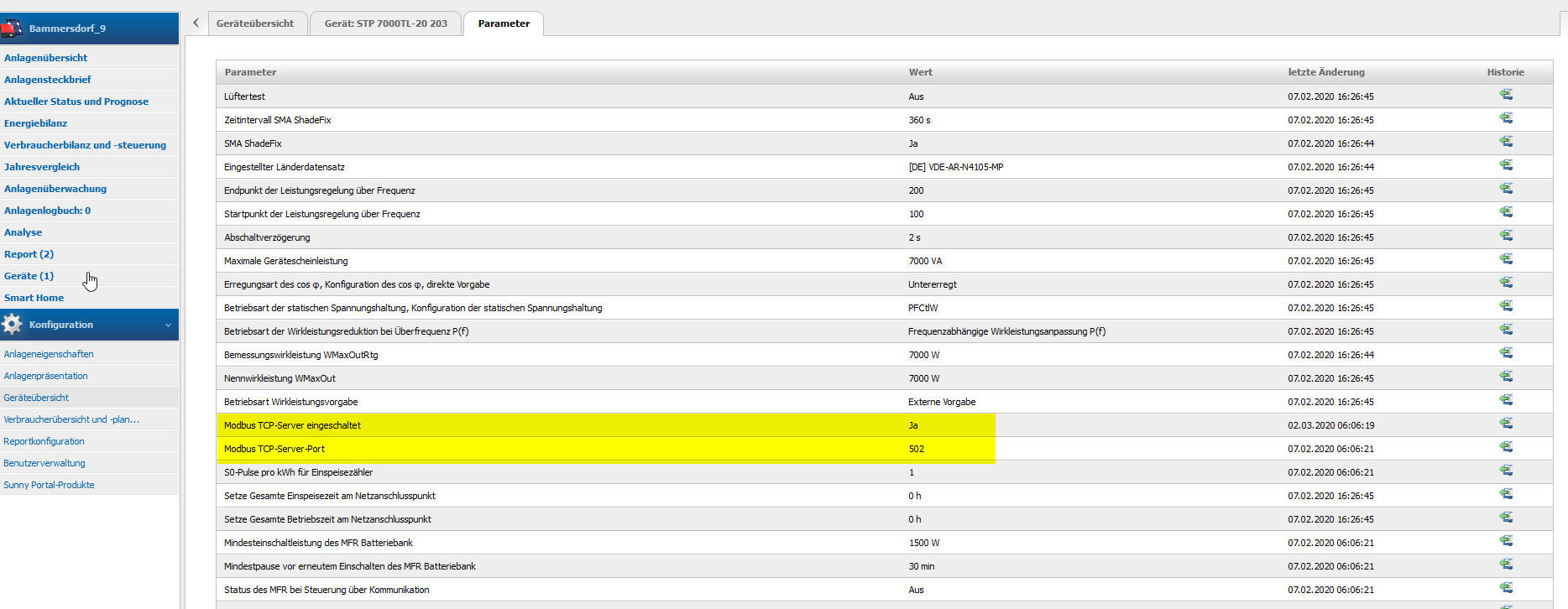
Task: Open Benutzerverwaltung
Action: [x=44, y=463]
